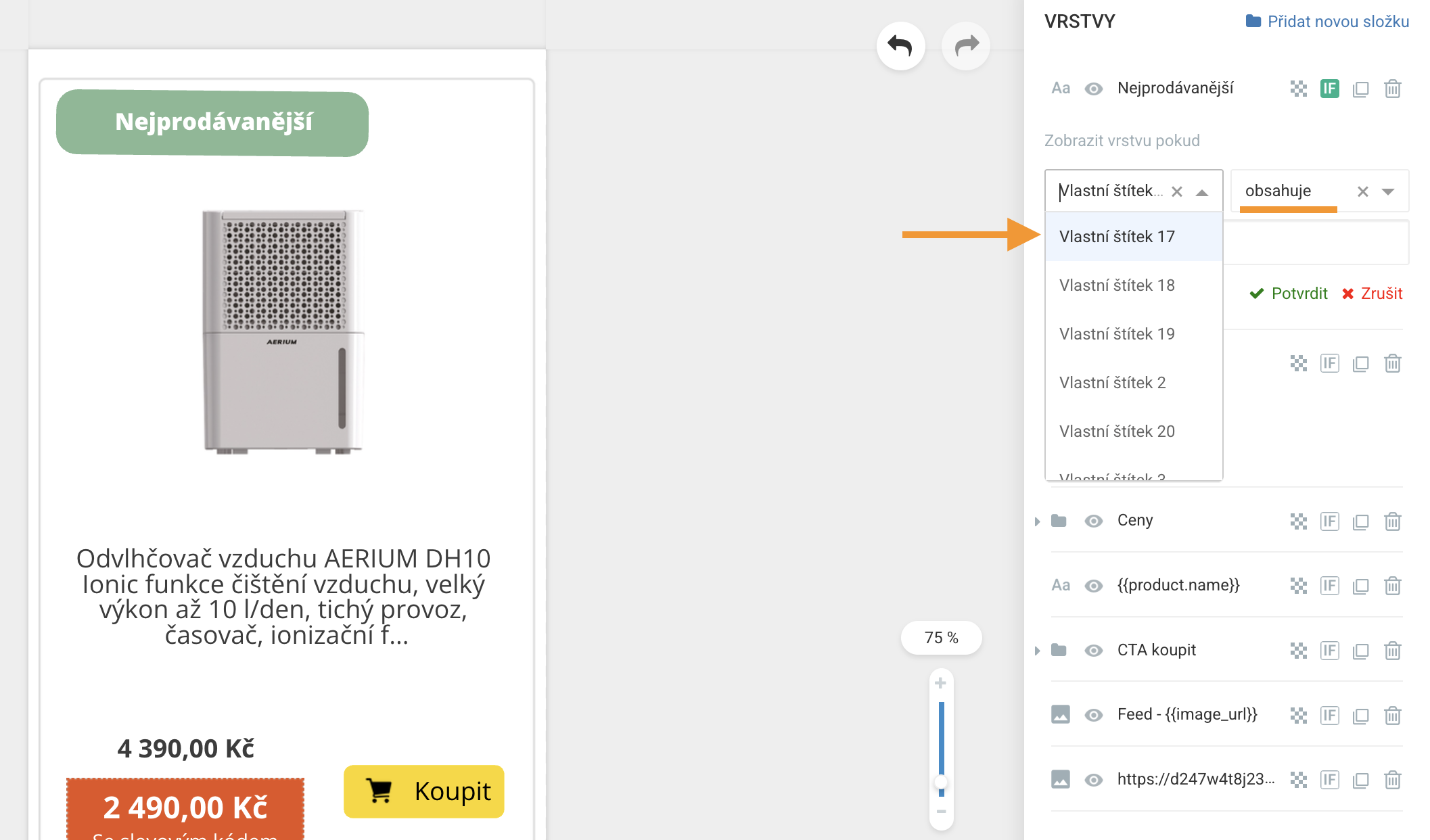
Task: Open the obsahuje operator dropdown
Action: click(1388, 191)
